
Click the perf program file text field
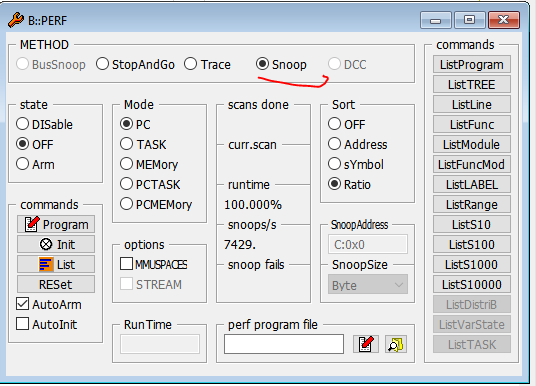click(284, 344)
